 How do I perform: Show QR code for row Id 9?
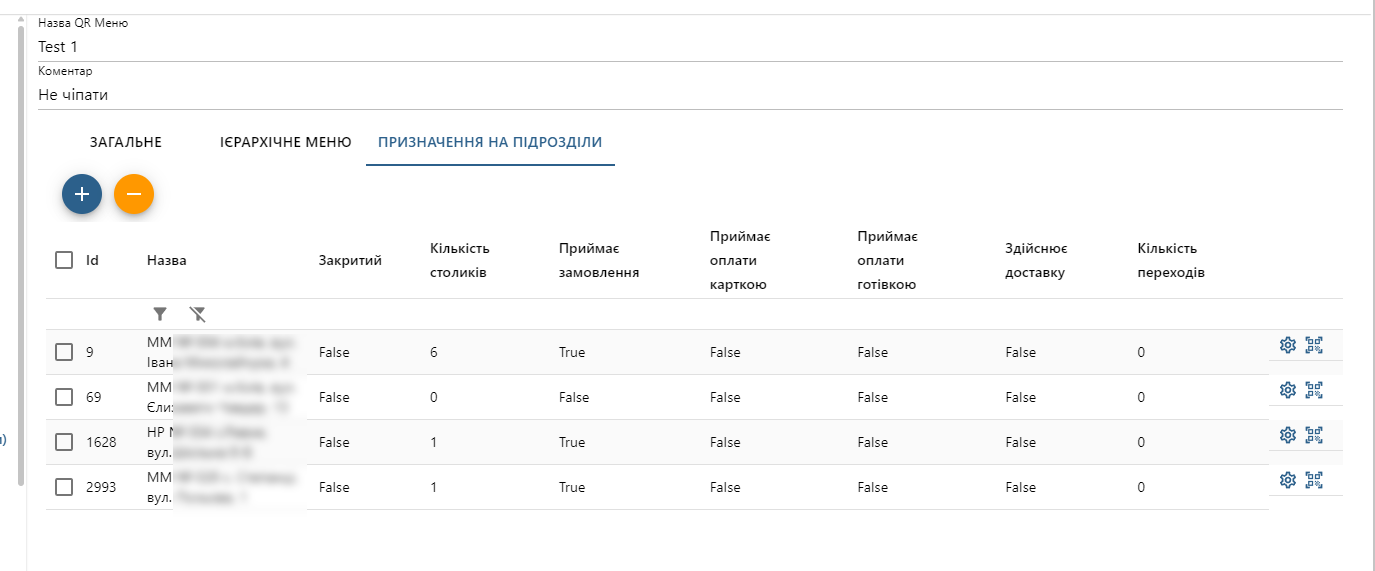point(1314,345)
